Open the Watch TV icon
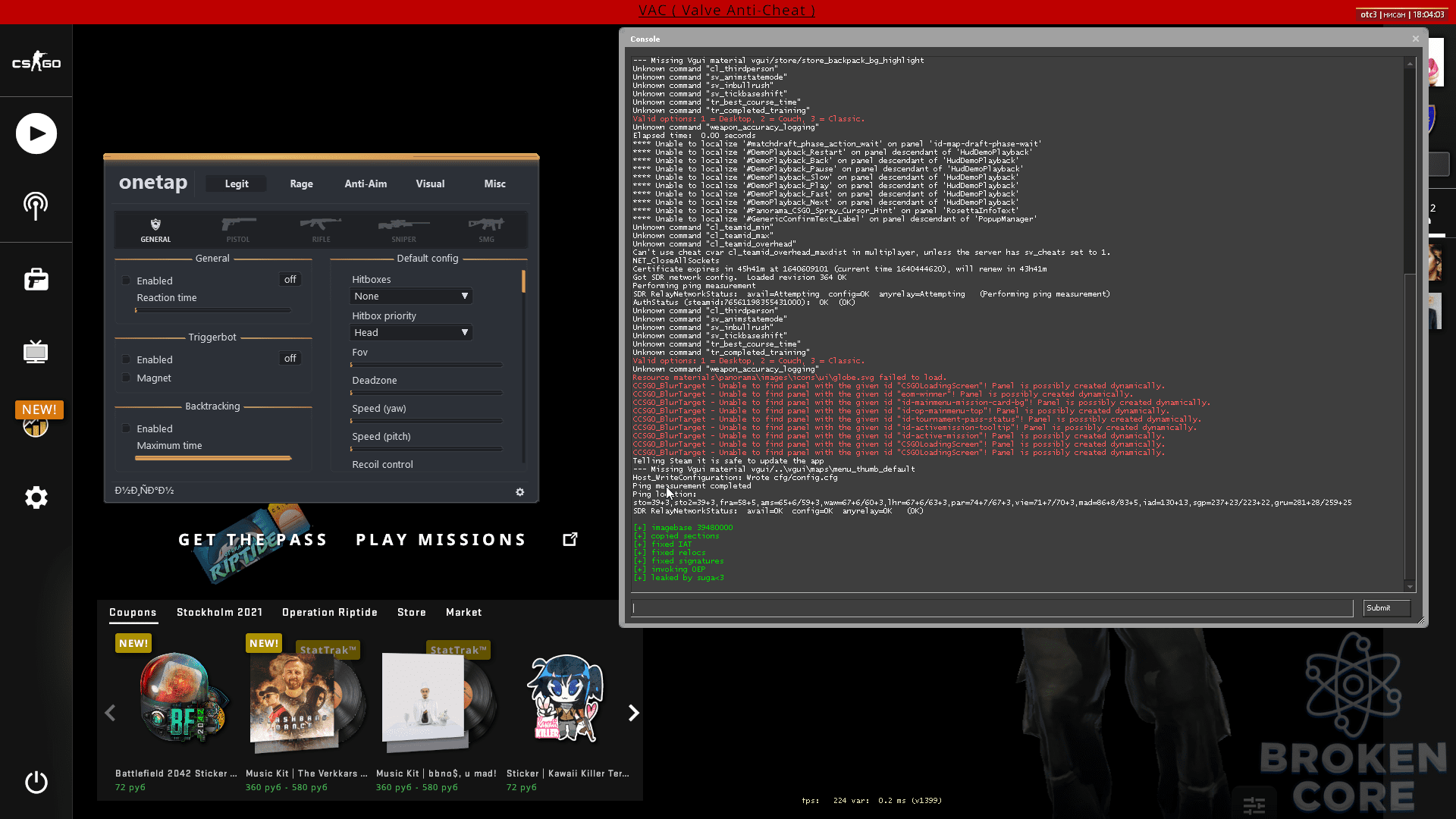The width and height of the screenshot is (1456, 819). tap(36, 352)
